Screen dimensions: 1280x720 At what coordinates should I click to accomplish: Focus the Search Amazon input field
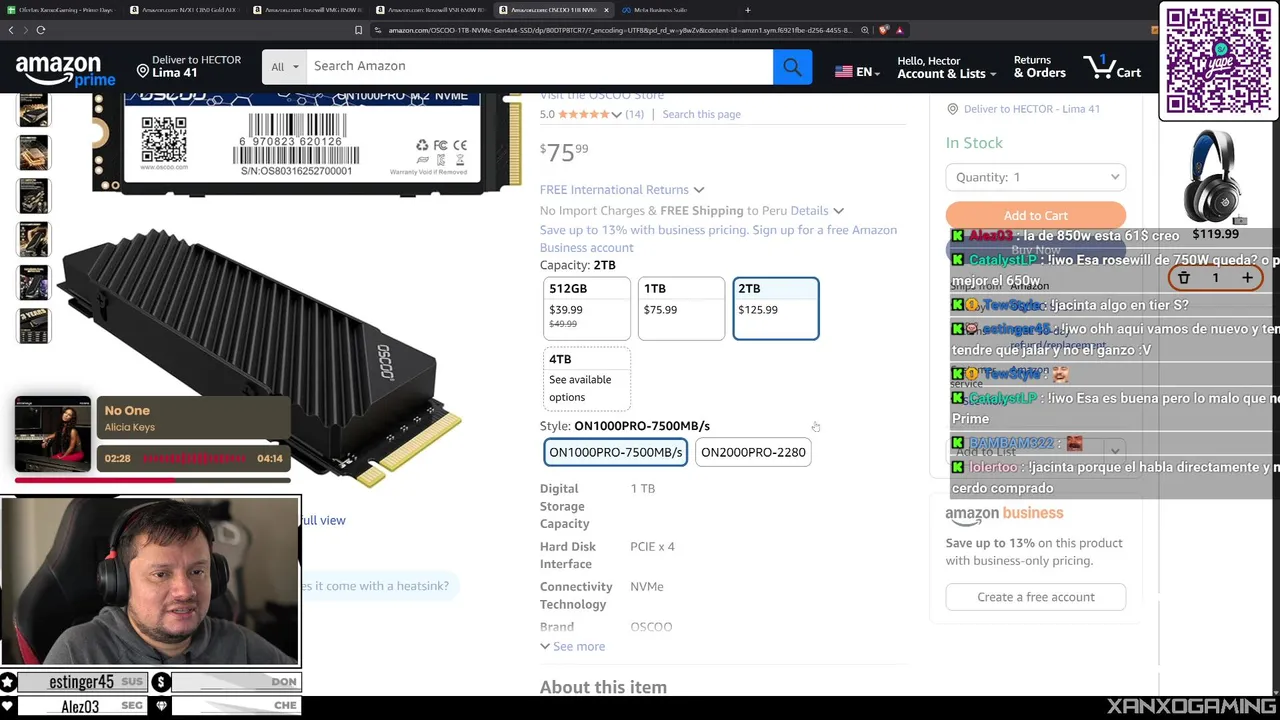point(540,66)
